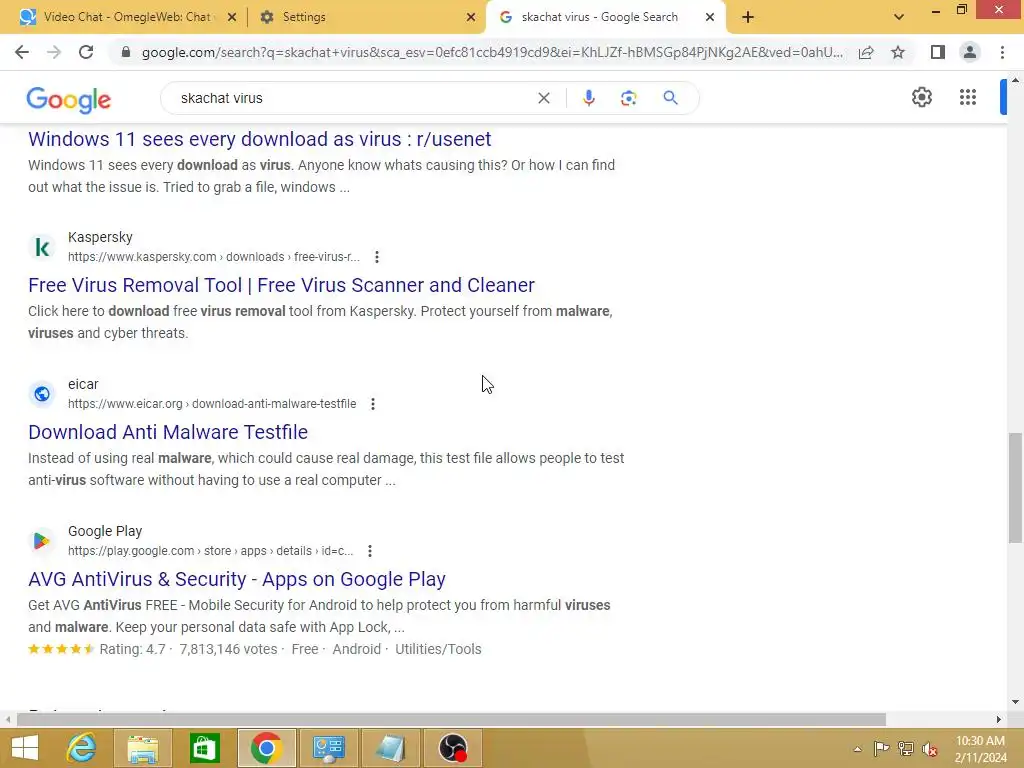Click the play.google.com URL breadcrumb
The height and width of the screenshot is (768, 1024).
point(210,551)
